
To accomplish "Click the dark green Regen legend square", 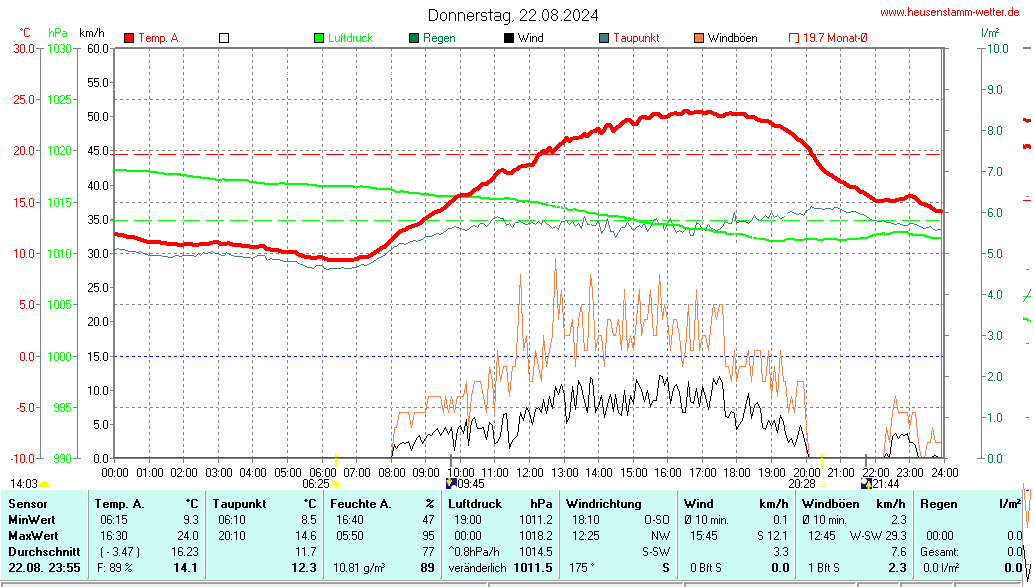I will 414,38.
